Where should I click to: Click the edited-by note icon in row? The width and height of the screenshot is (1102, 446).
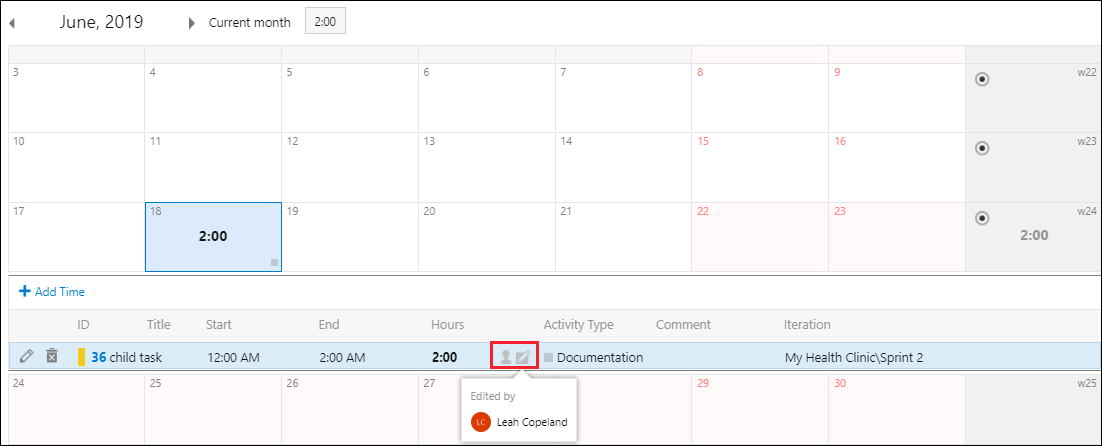522,357
